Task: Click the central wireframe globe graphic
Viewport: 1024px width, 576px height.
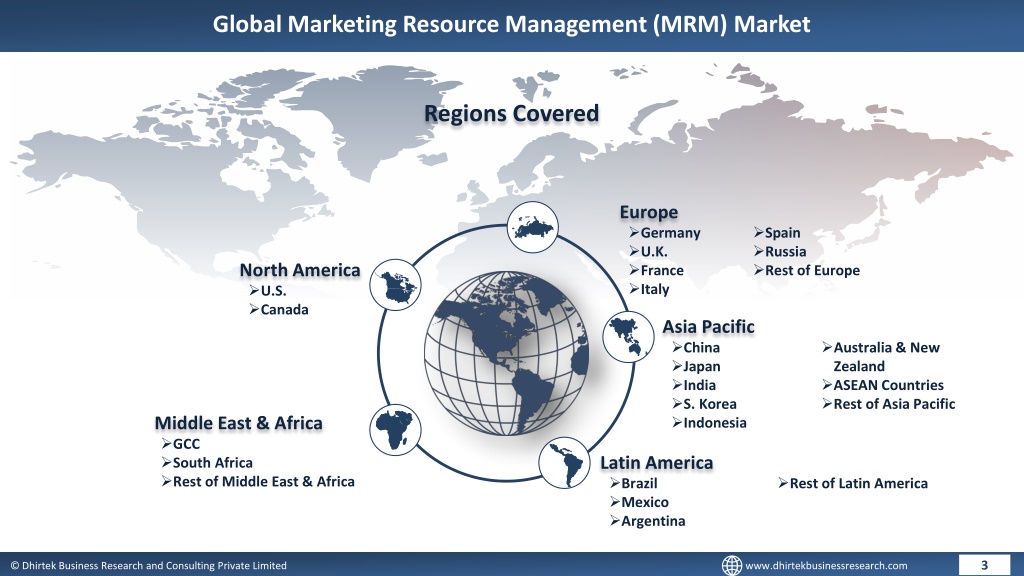Action: (506, 353)
